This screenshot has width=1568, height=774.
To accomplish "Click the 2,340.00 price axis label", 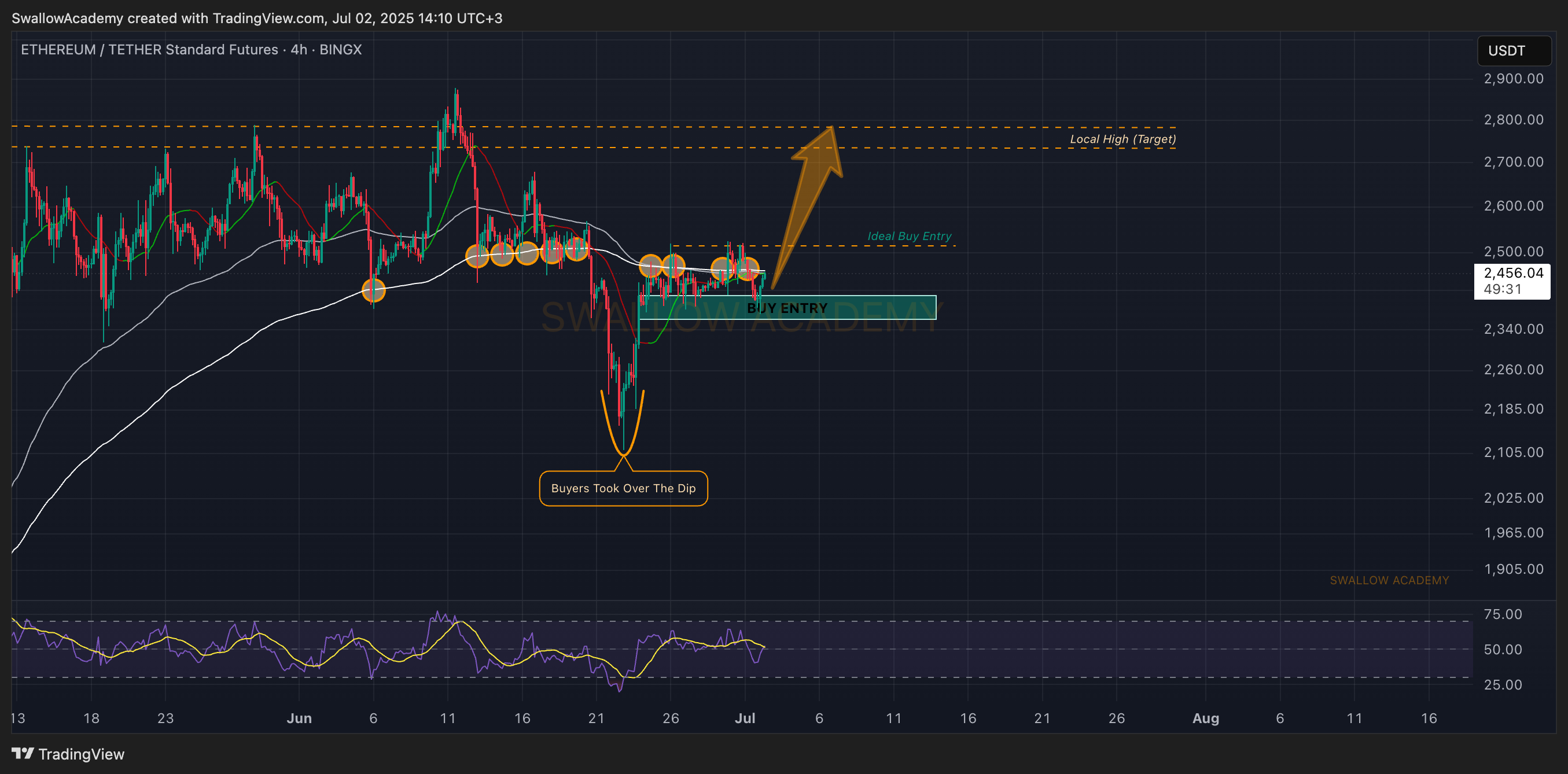I will [1513, 329].
